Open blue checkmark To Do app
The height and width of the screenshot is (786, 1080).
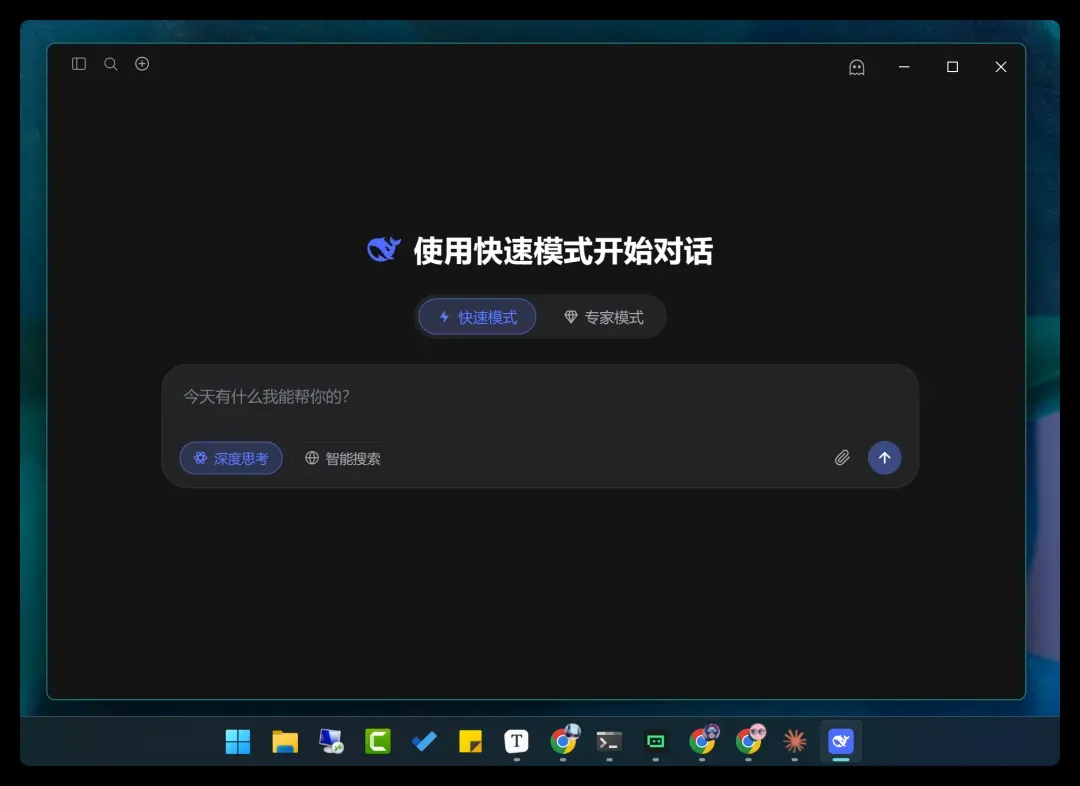click(424, 742)
